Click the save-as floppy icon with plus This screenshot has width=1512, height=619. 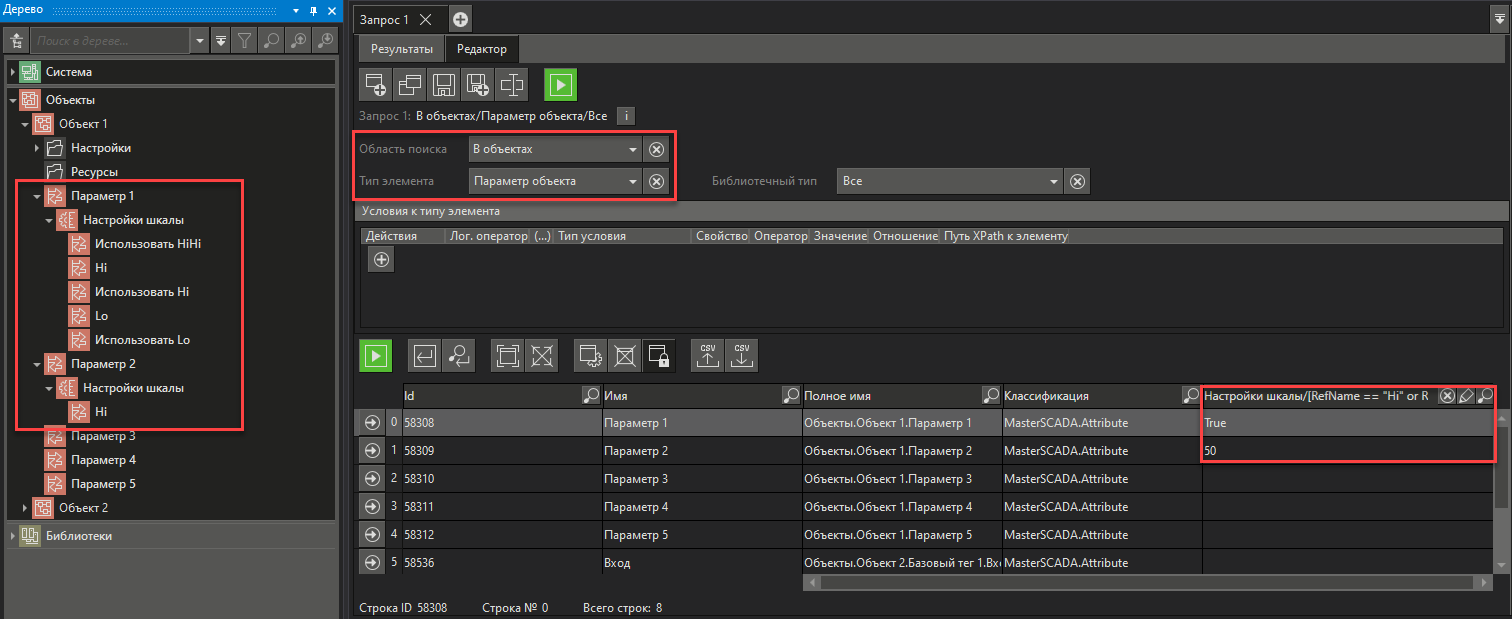click(478, 85)
